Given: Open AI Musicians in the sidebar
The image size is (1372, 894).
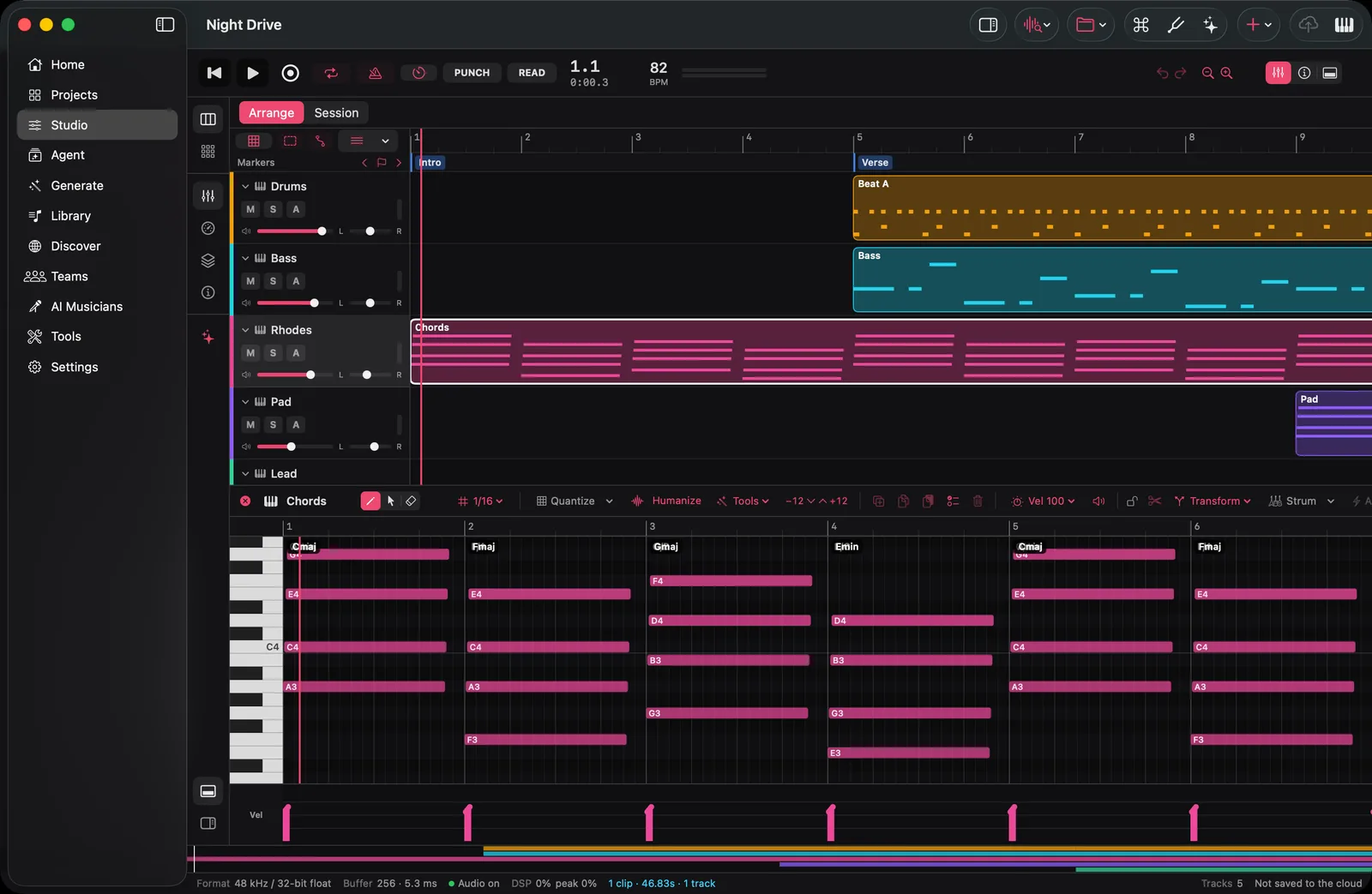Looking at the screenshot, I should tap(97, 307).
